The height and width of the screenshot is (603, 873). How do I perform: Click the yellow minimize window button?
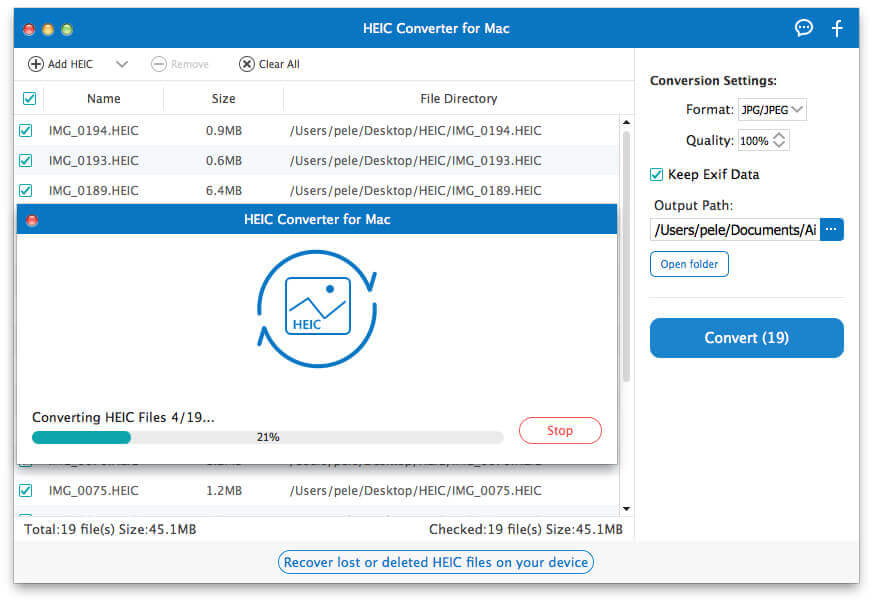tap(48, 29)
